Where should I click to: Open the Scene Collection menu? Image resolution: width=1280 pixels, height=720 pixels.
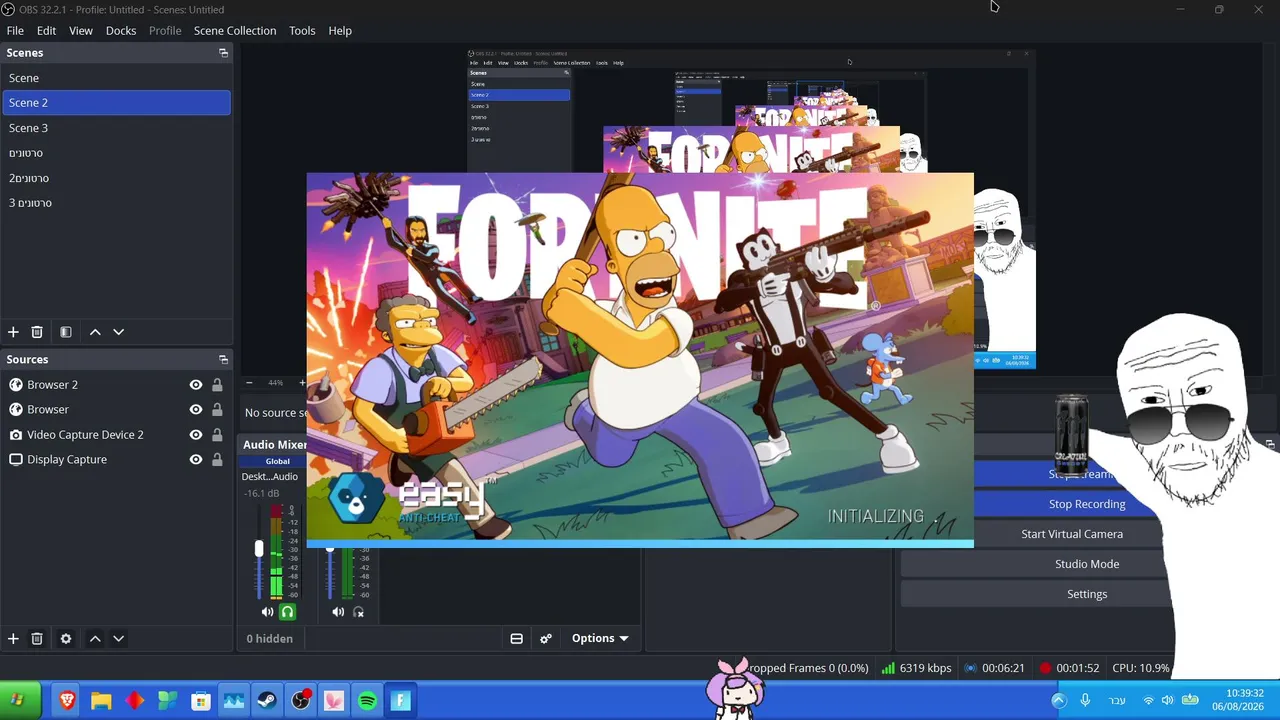click(235, 31)
